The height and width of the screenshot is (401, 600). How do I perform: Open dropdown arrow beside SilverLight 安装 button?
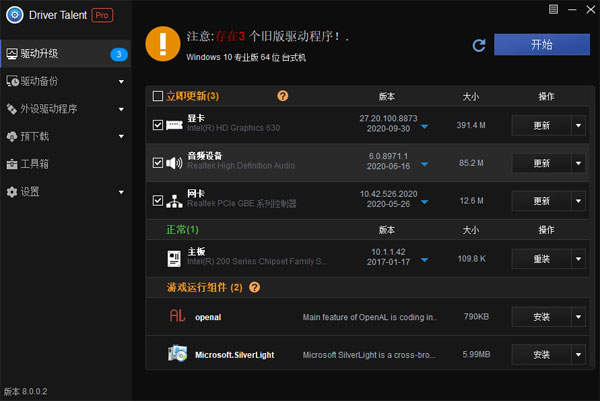tap(578, 355)
